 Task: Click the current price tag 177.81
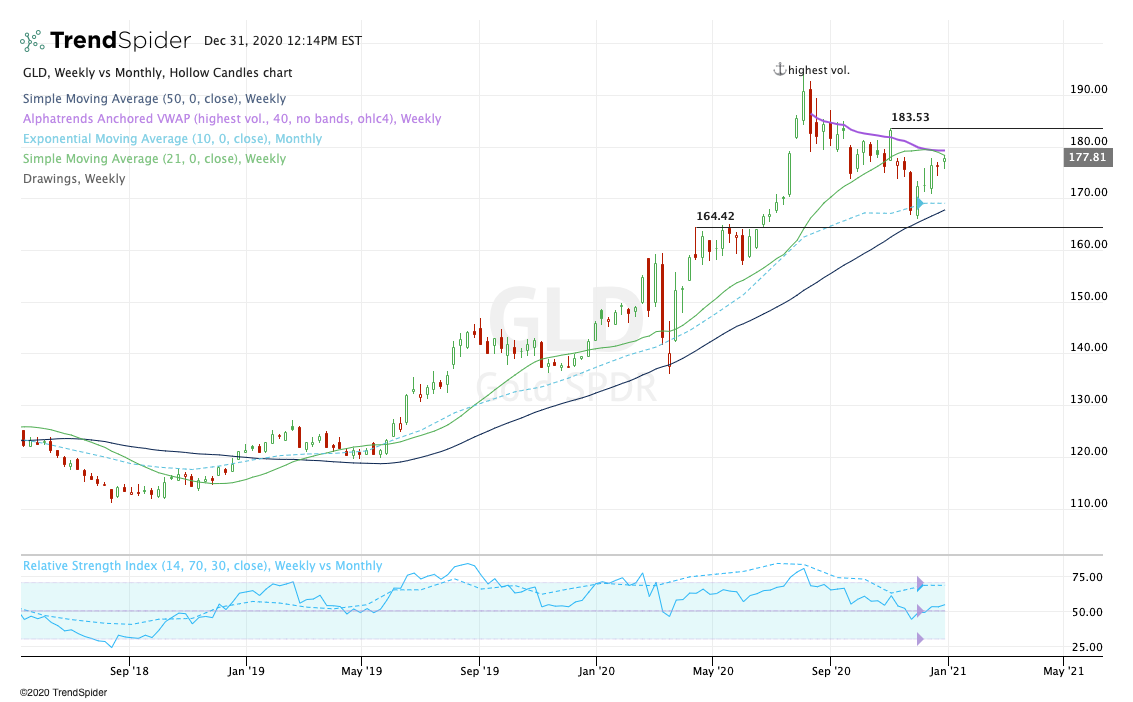[x=1087, y=157]
